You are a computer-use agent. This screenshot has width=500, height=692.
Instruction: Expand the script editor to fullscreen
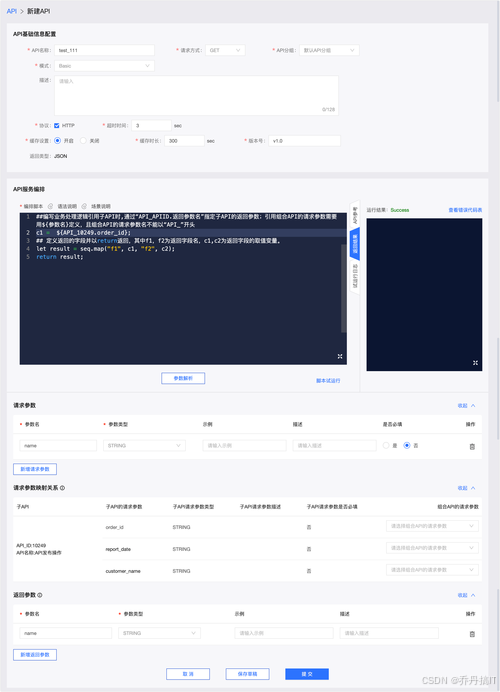point(340,356)
